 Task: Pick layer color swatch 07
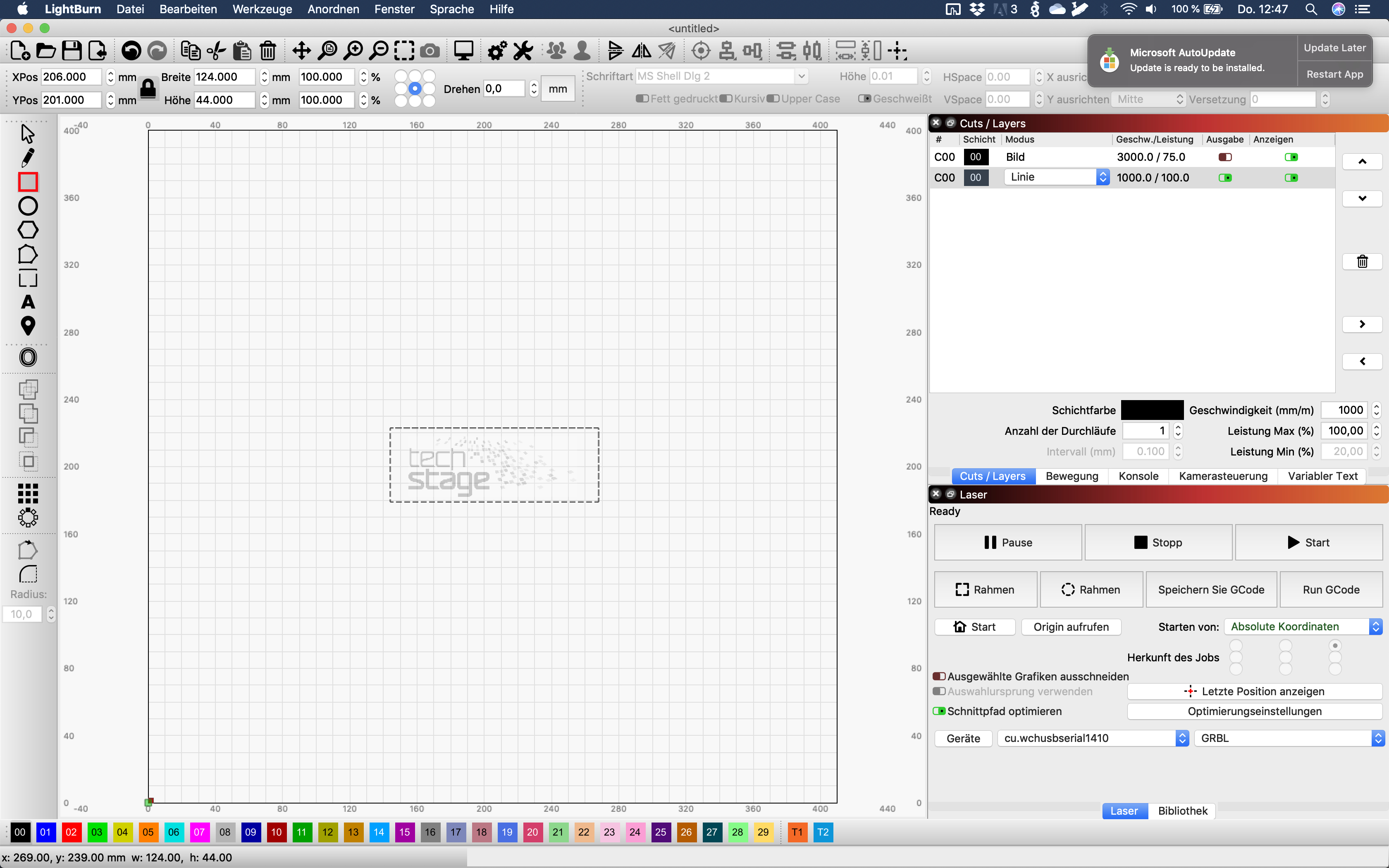click(x=199, y=832)
